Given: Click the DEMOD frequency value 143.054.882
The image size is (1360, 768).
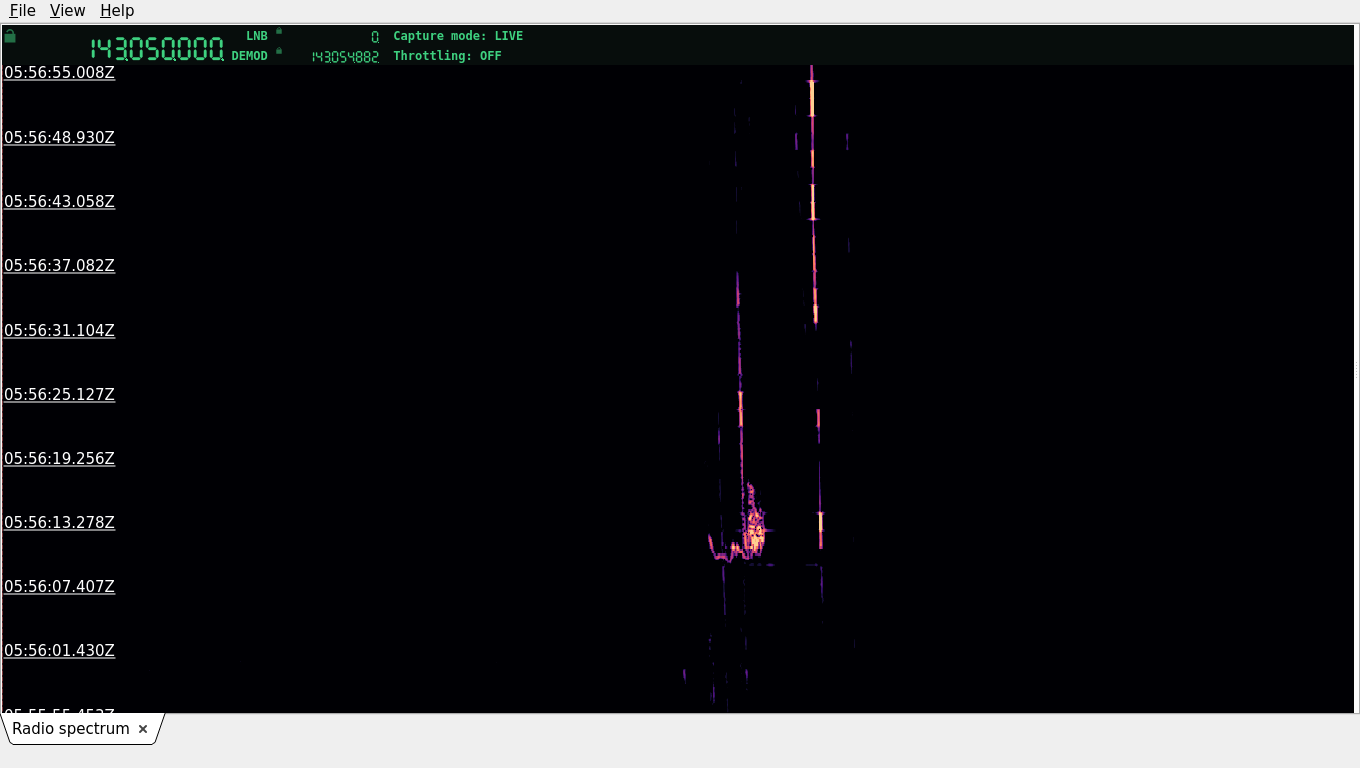Looking at the screenshot, I should (345, 57).
